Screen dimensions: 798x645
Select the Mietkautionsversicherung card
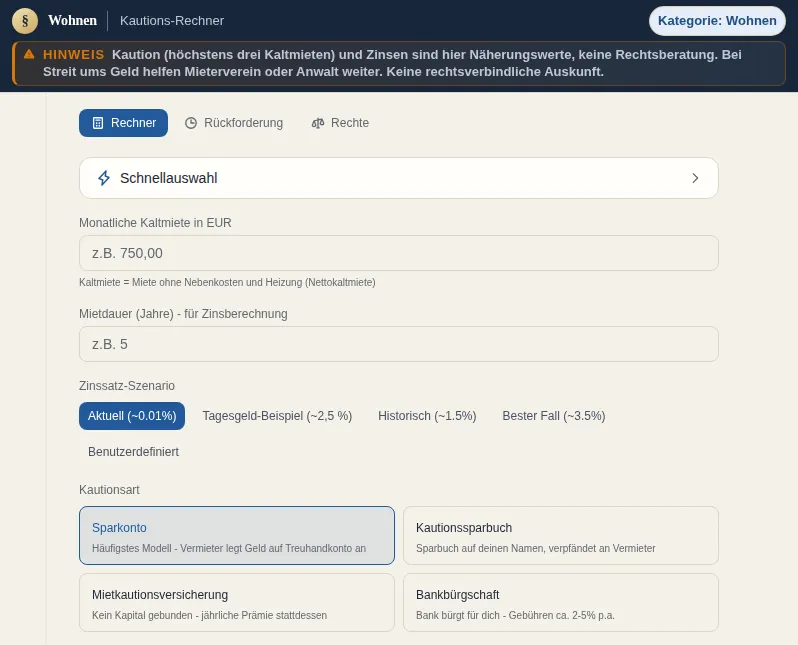point(237,602)
